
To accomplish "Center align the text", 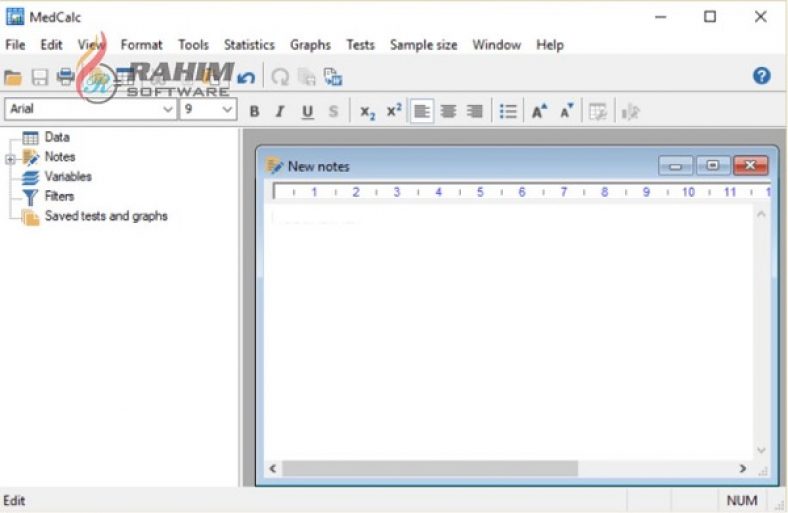I will pos(448,111).
